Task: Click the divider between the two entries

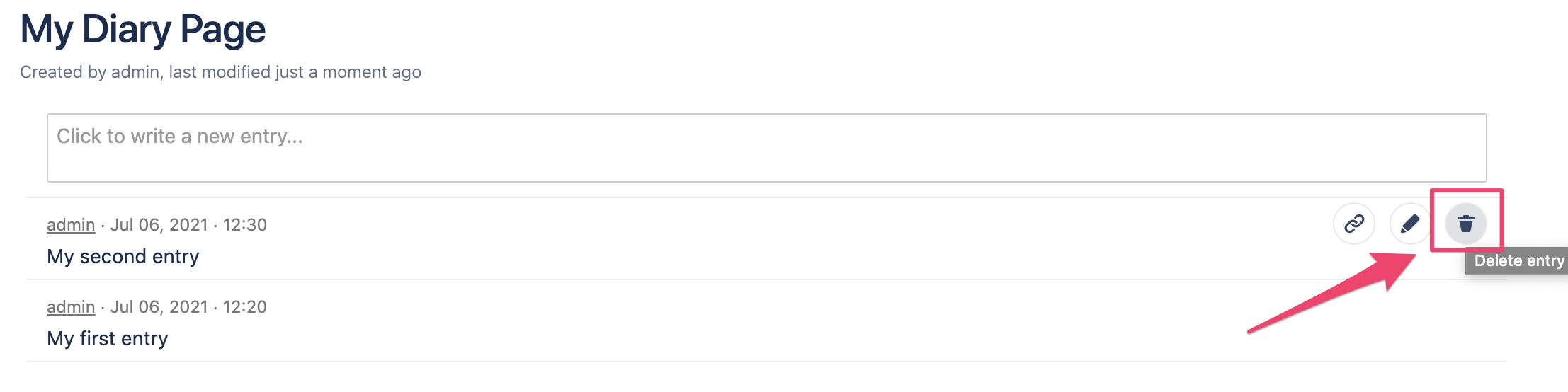Action: (708, 279)
